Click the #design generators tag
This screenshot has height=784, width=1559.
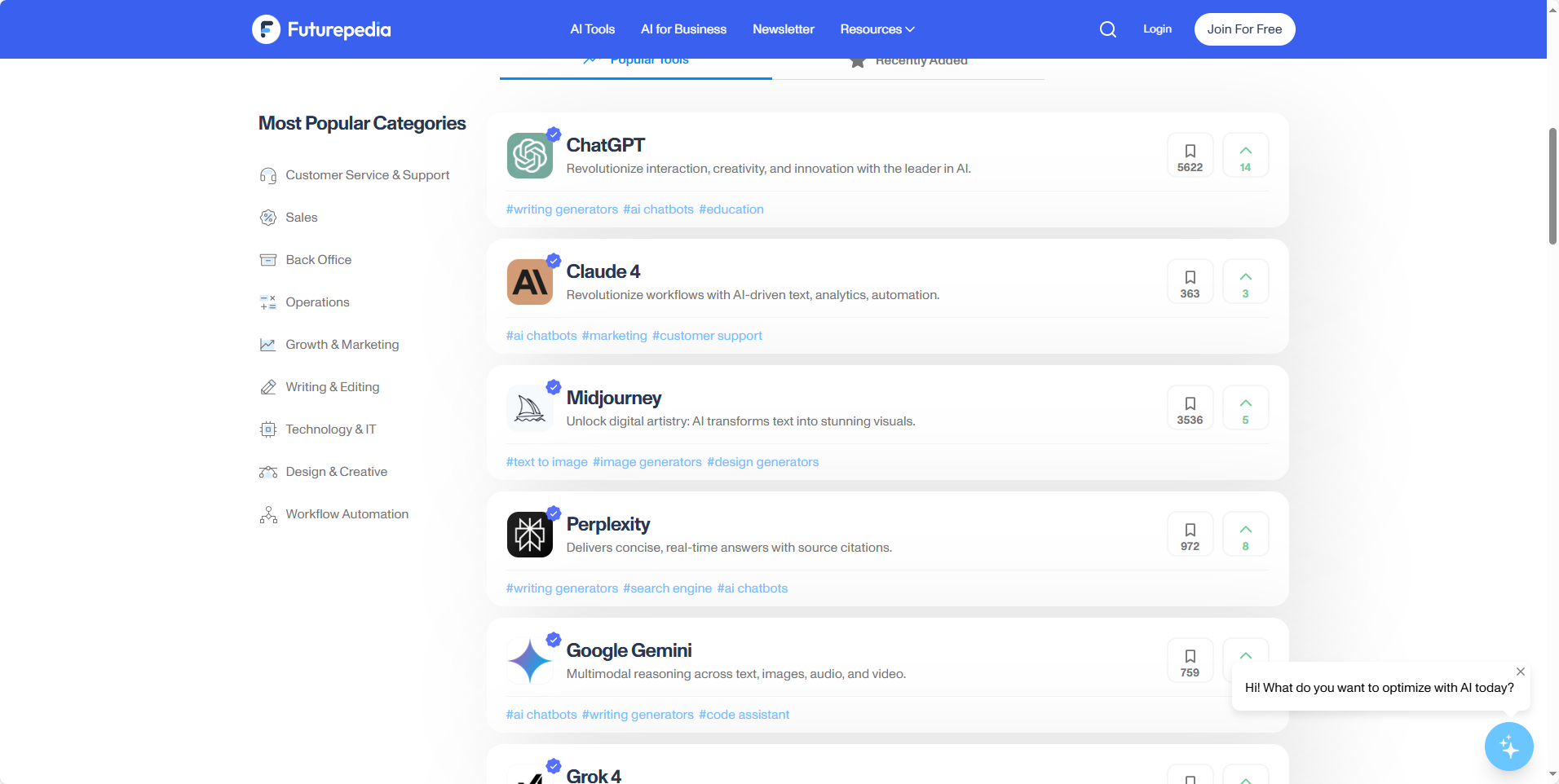(x=762, y=462)
